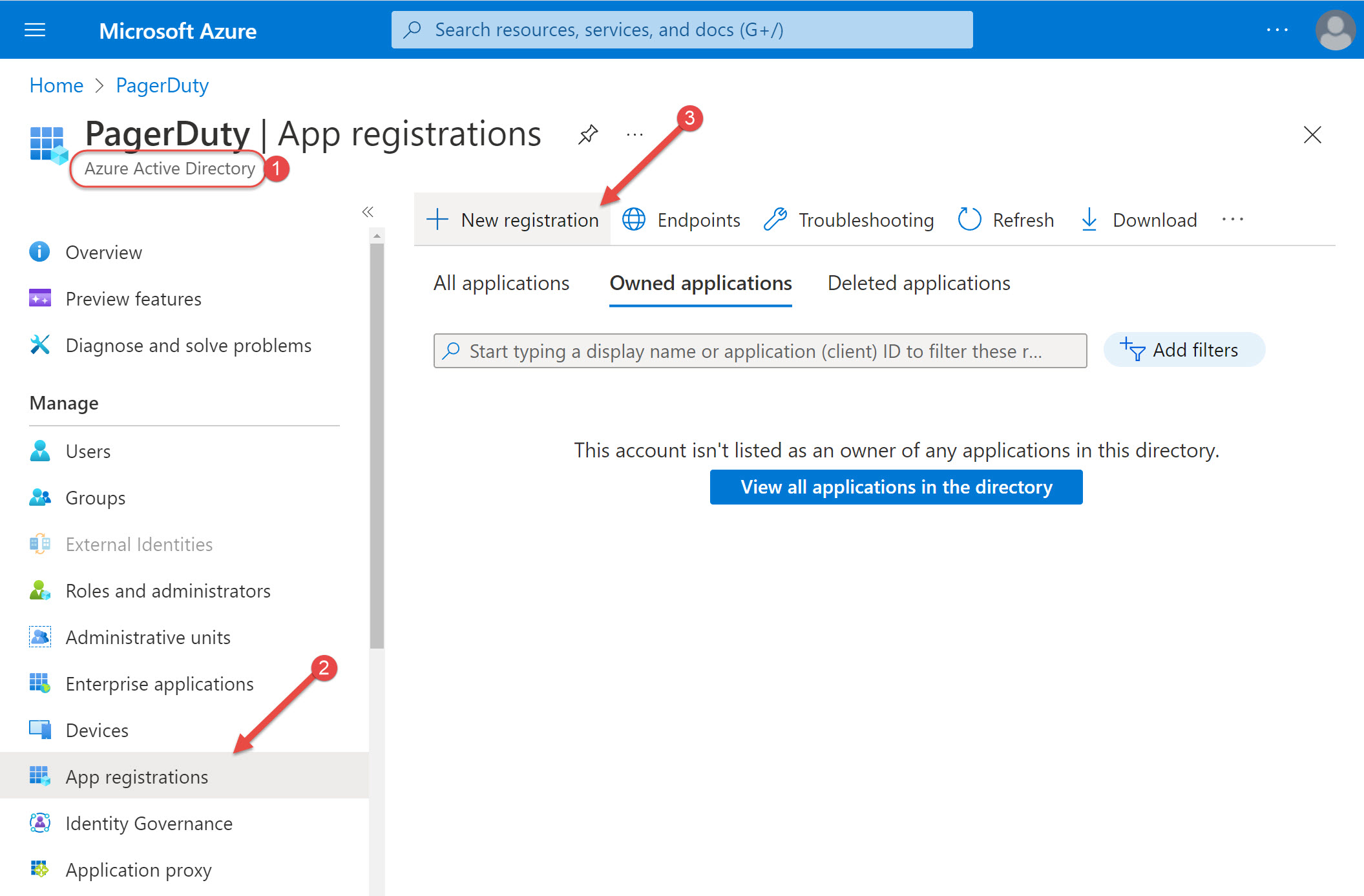Viewport: 1364px width, 896px height.
Task: Click the Administrative units icon
Action: tap(39, 637)
